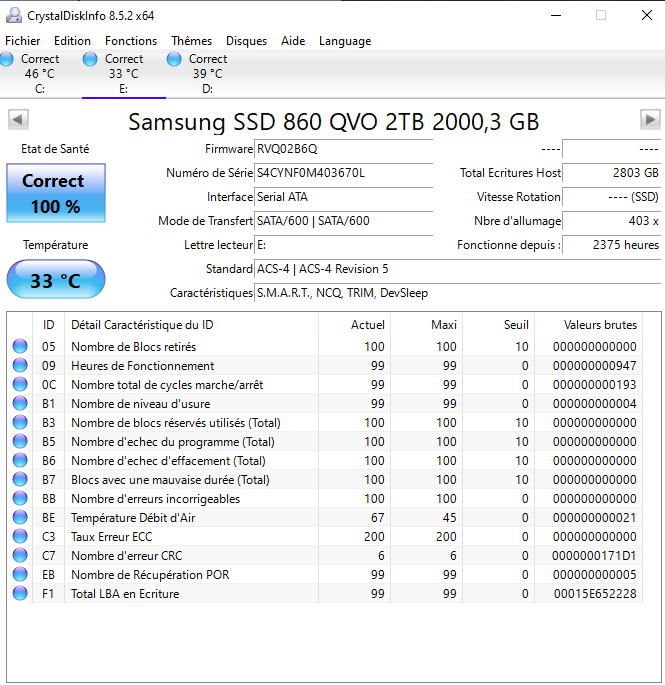The width and height of the screenshot is (665, 685).
Task: Click the Fonctionne depuis value 2375 heures
Action: click(x=612, y=245)
